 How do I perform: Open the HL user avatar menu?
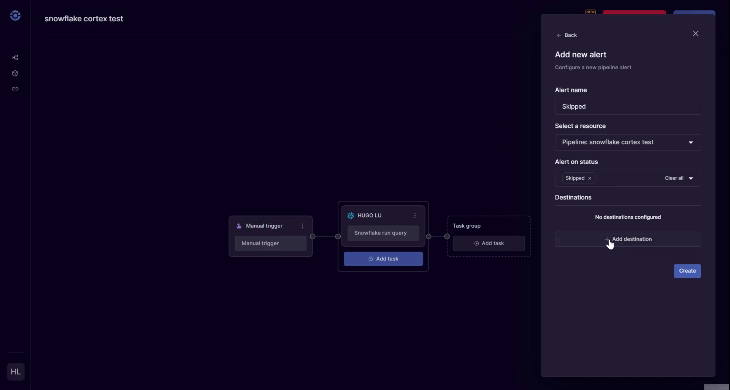pyautogui.click(x=15, y=371)
